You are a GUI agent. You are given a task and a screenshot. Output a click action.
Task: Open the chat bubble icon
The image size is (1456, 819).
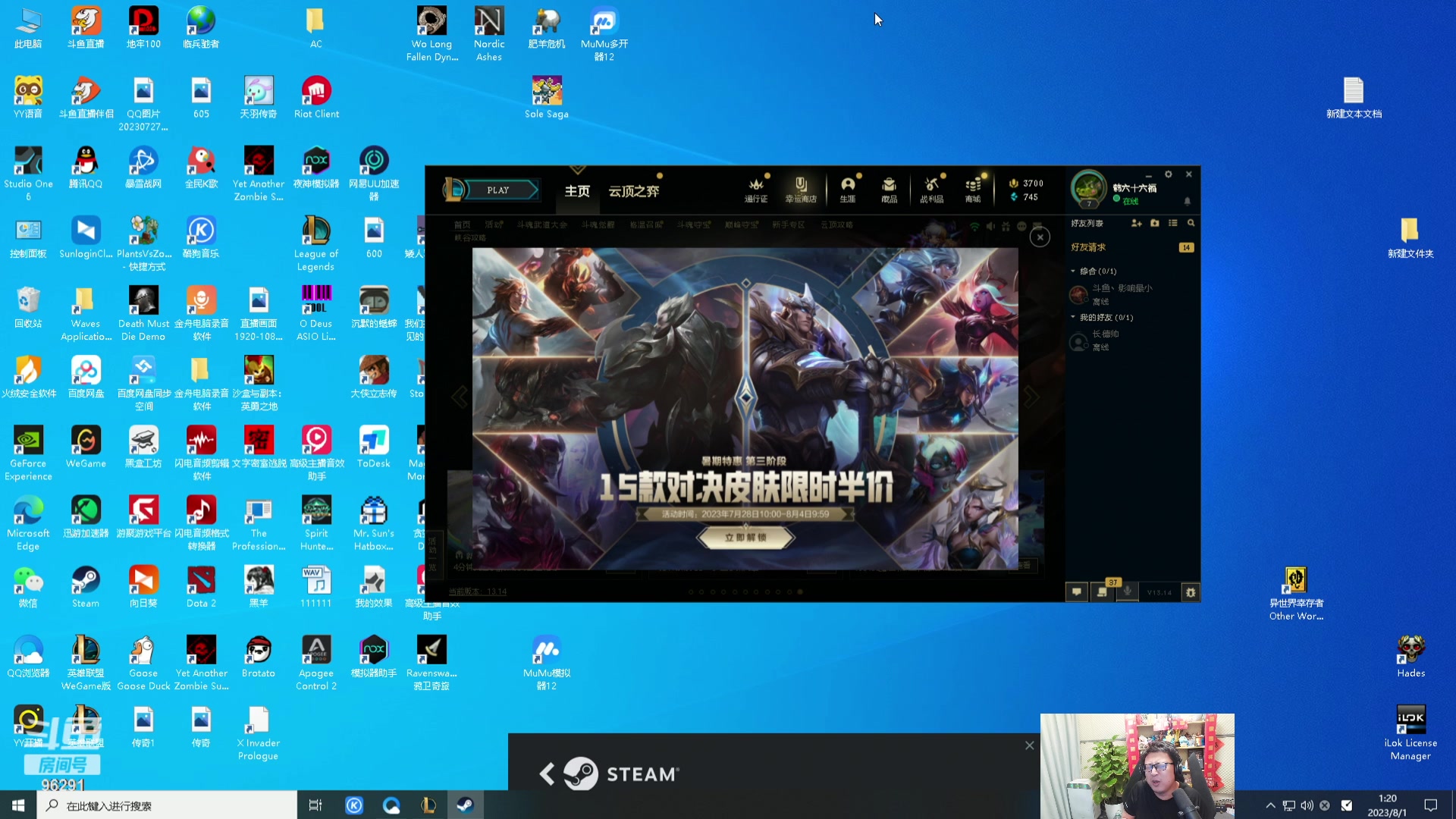point(1076,592)
